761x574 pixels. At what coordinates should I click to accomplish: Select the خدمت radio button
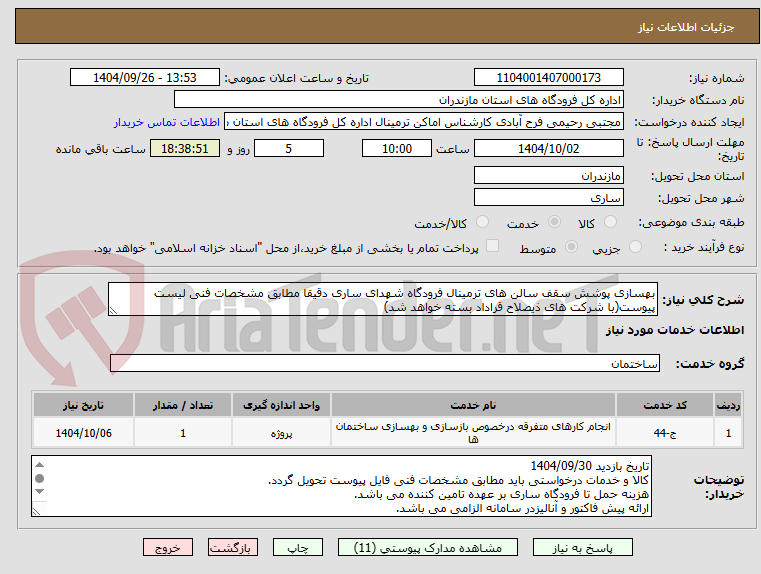click(554, 222)
